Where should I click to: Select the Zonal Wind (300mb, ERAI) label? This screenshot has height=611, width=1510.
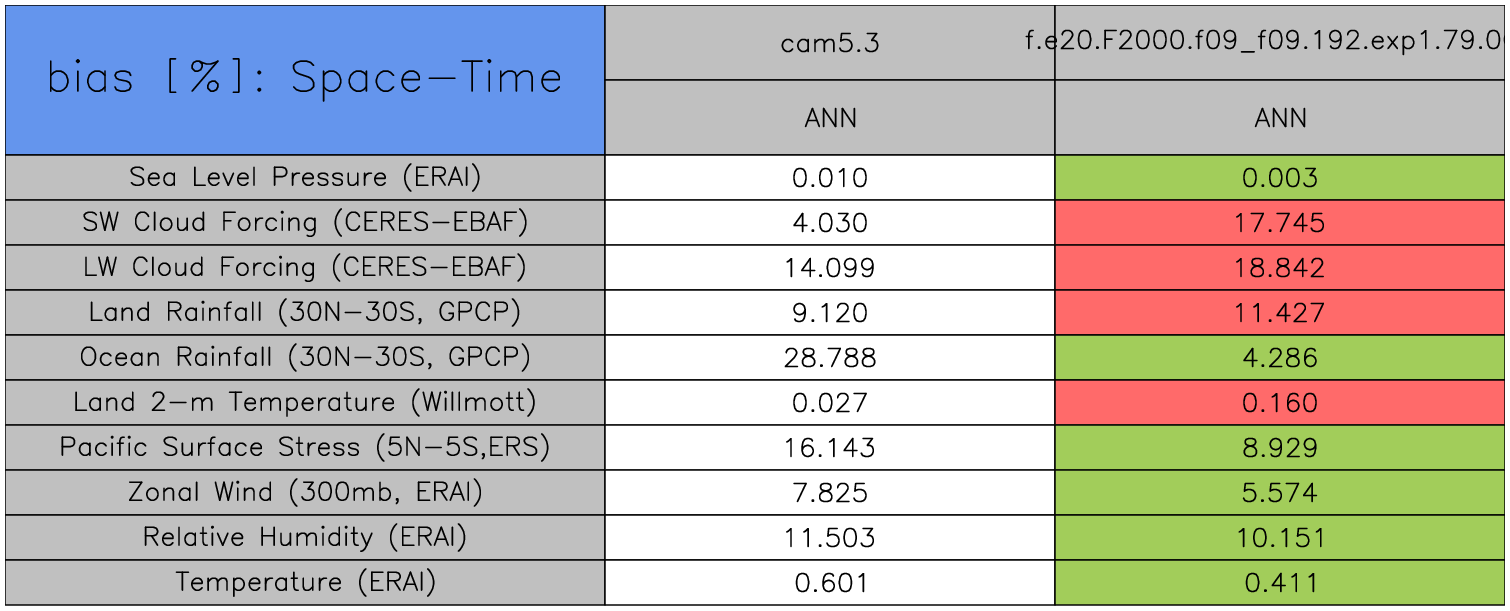point(305,492)
